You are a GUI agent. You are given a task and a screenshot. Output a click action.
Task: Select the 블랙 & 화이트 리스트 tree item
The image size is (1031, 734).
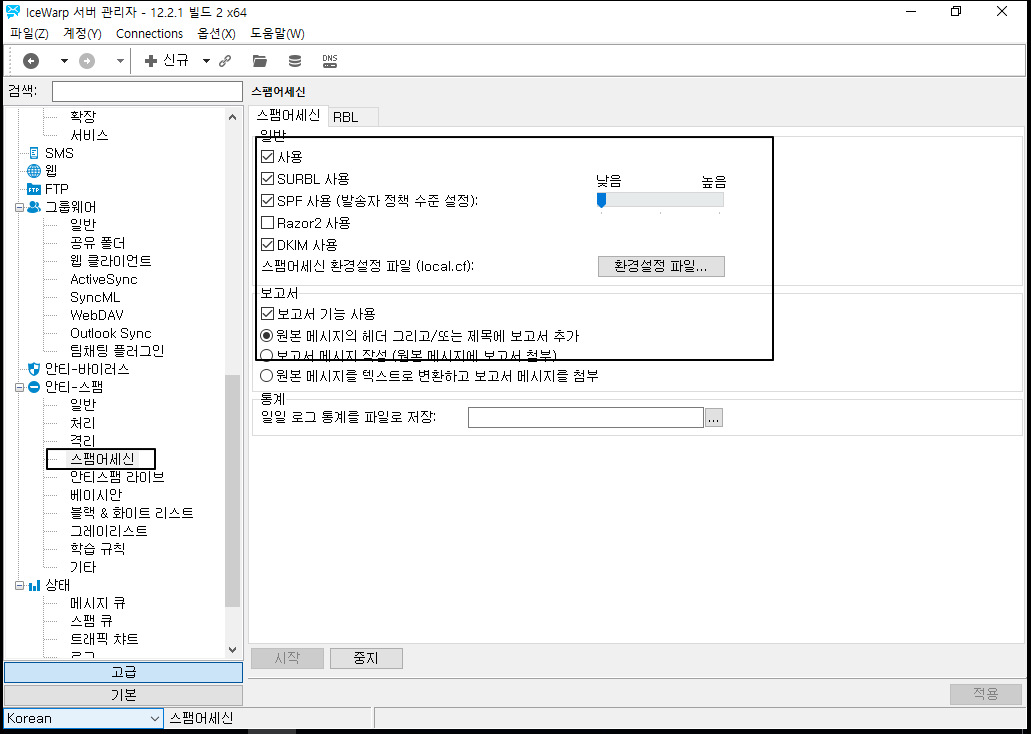pyautogui.click(x=132, y=513)
